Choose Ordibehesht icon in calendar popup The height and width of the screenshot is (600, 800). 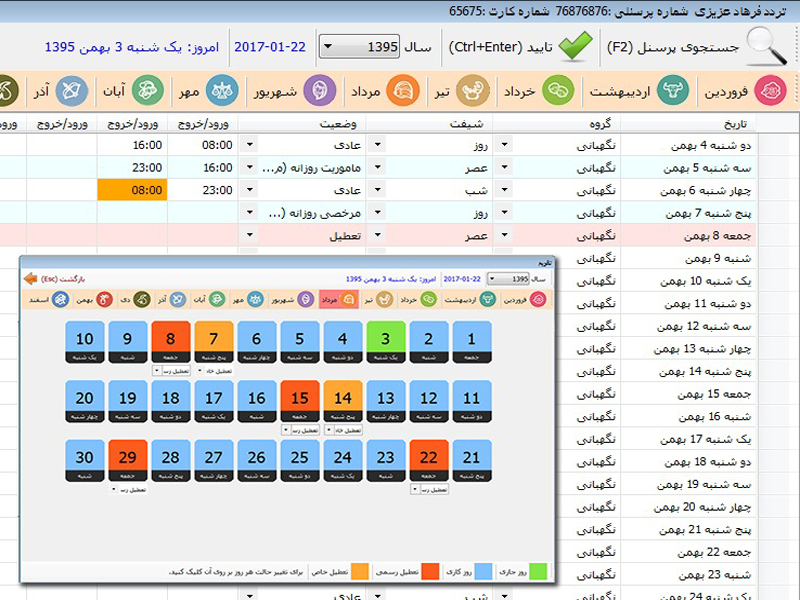point(488,299)
